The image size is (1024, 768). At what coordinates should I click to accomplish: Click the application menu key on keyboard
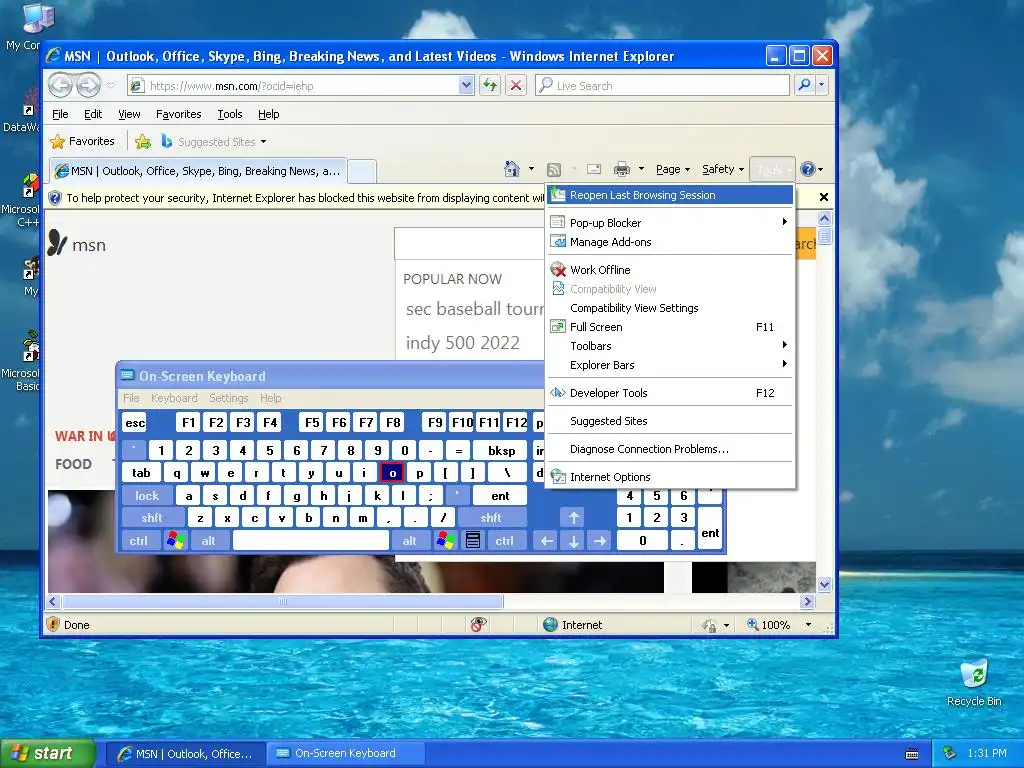(473, 541)
